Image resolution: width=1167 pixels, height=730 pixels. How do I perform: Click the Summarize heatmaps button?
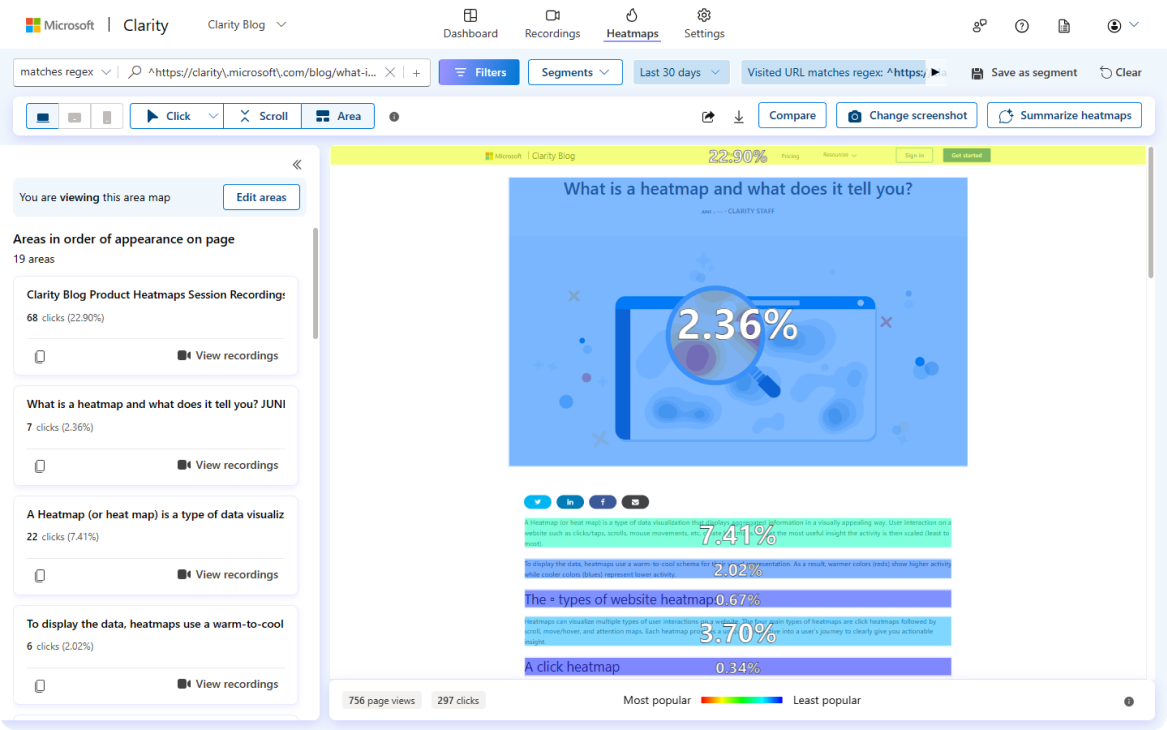point(1064,116)
